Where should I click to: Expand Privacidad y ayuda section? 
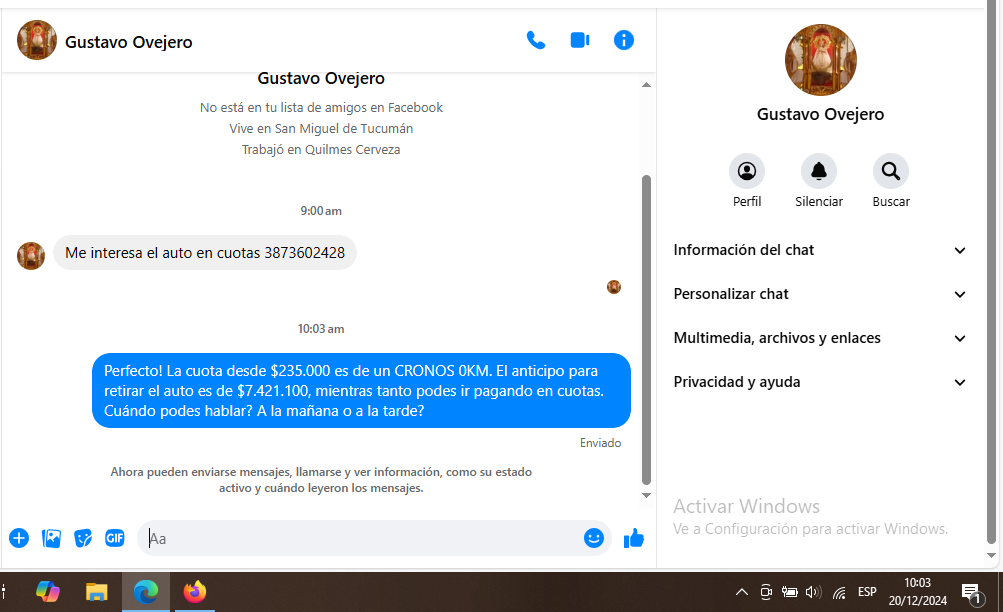[x=820, y=382]
